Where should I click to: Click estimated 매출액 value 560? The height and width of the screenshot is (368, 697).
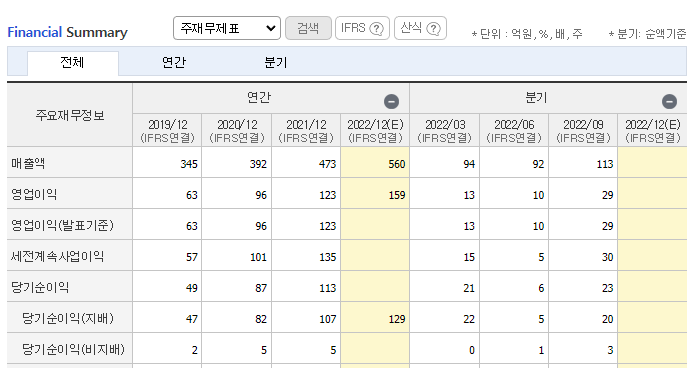[397, 164]
